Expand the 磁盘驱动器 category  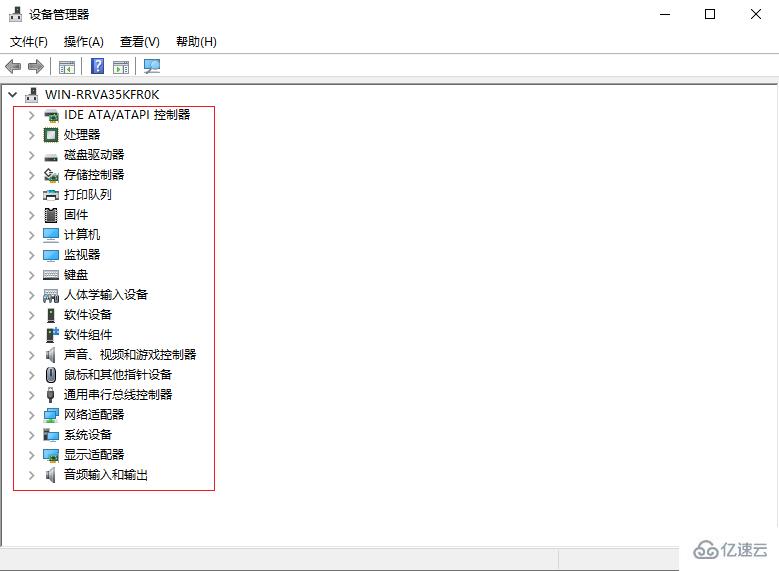point(31,155)
